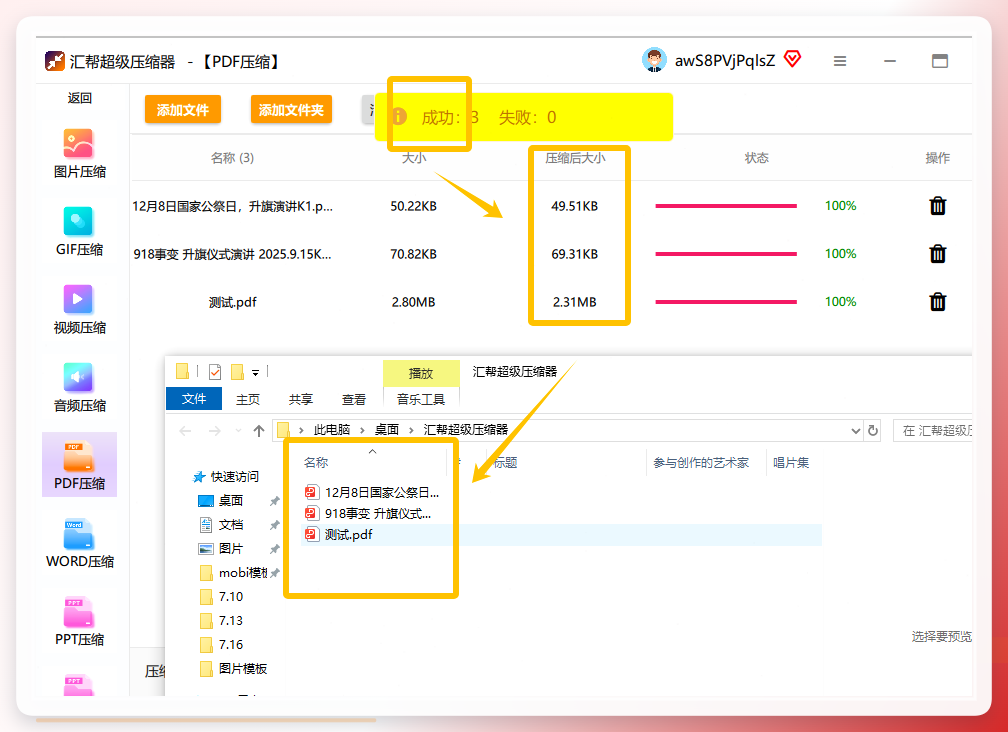This screenshot has height=732, width=1008.
Task: Click progress bar of 918事变 row
Action: click(726, 254)
